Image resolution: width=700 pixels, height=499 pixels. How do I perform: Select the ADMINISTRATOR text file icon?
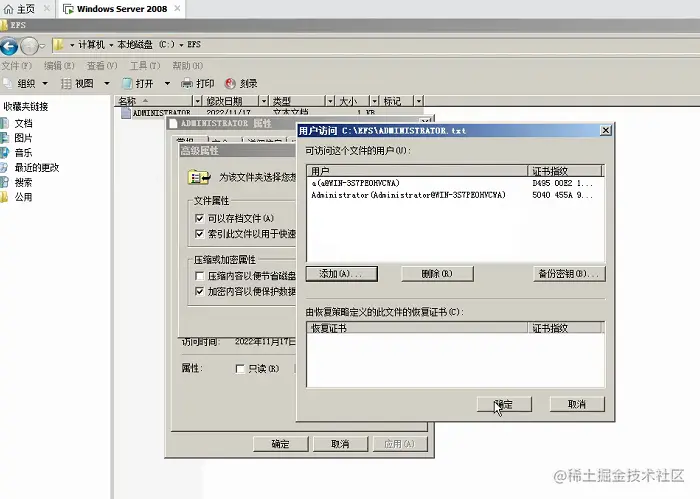126,113
